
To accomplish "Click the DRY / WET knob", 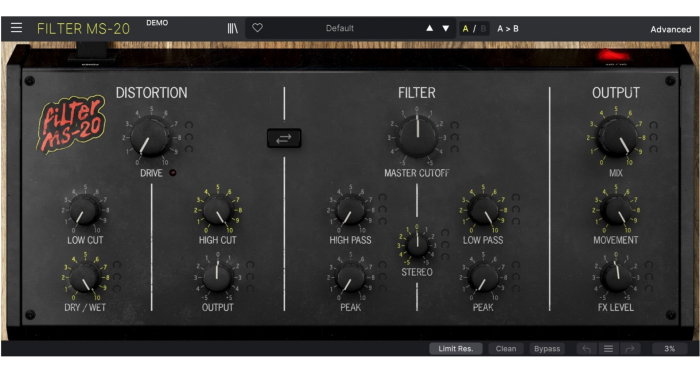I will pyautogui.click(x=85, y=278).
